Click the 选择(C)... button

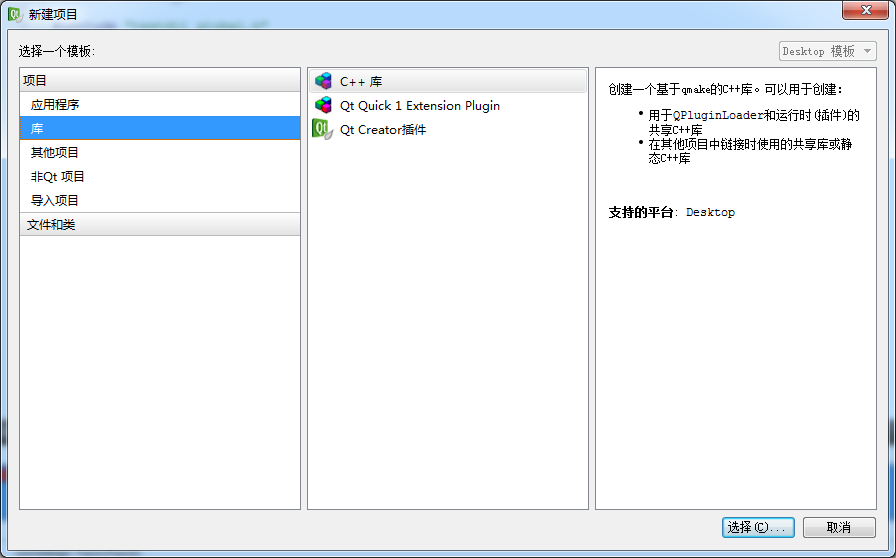pos(758,527)
